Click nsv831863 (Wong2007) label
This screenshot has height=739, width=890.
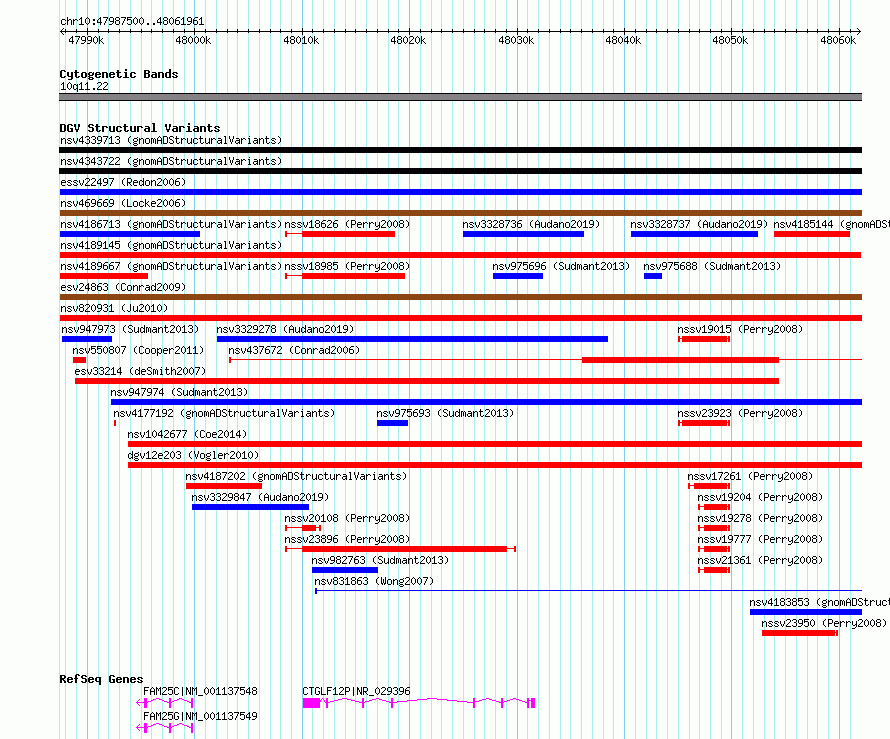click(x=374, y=581)
